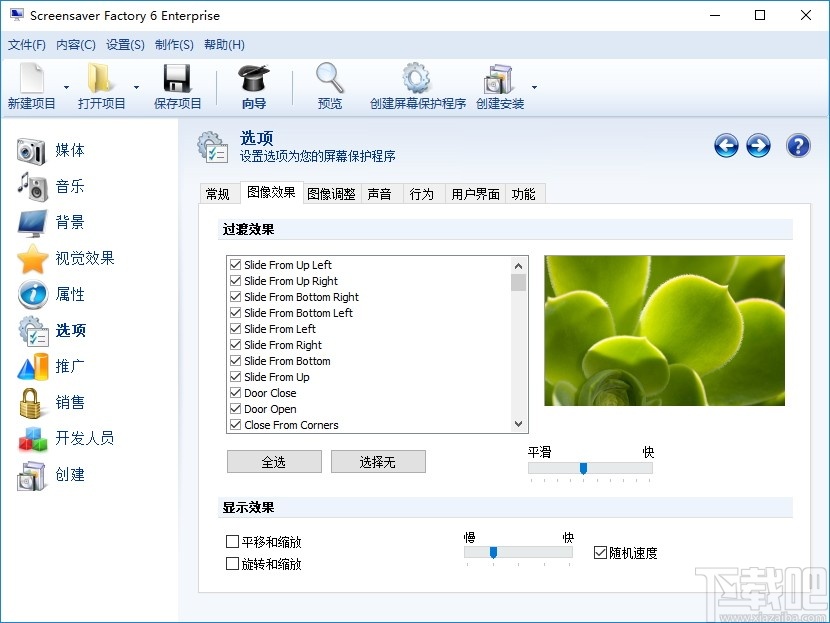830x623 pixels.
Task: Click the 创建屏幕保护程序 gear icon
Action: tap(417, 78)
